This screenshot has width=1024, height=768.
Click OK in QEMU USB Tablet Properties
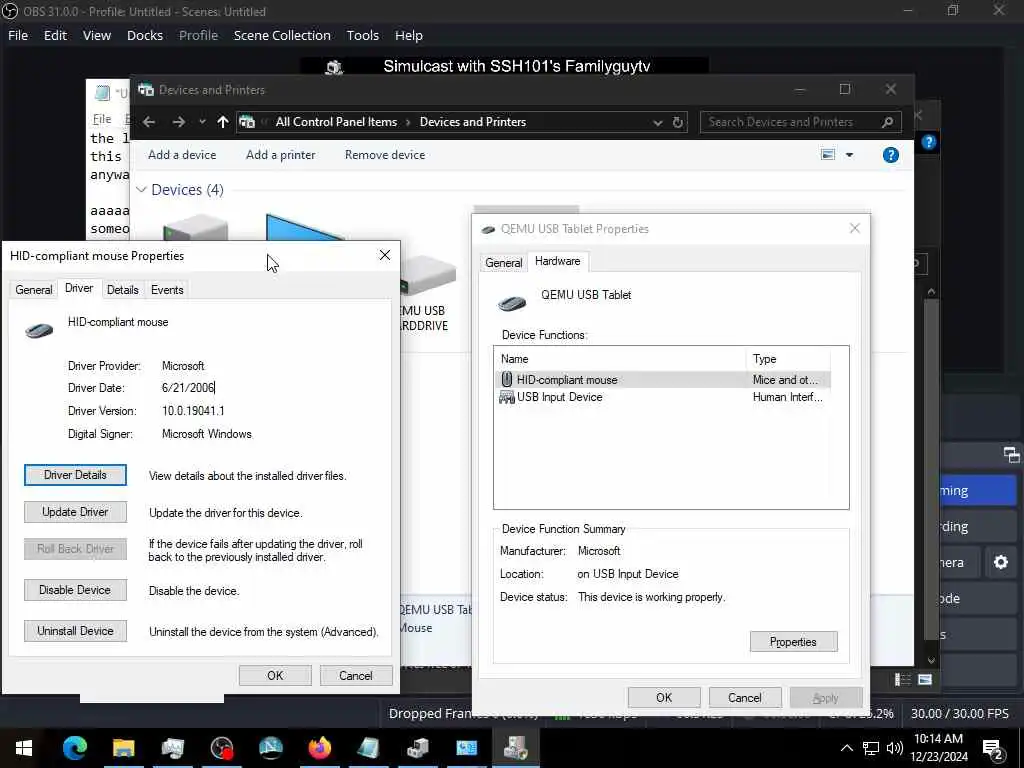(x=664, y=697)
